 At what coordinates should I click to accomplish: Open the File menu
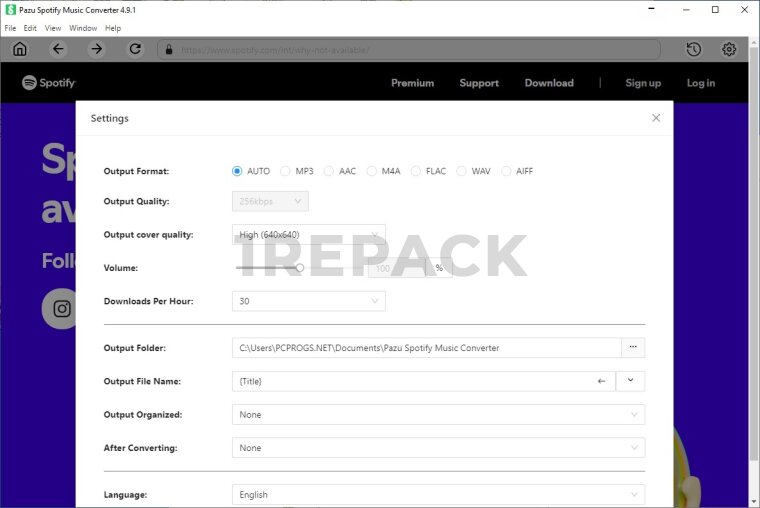10,28
